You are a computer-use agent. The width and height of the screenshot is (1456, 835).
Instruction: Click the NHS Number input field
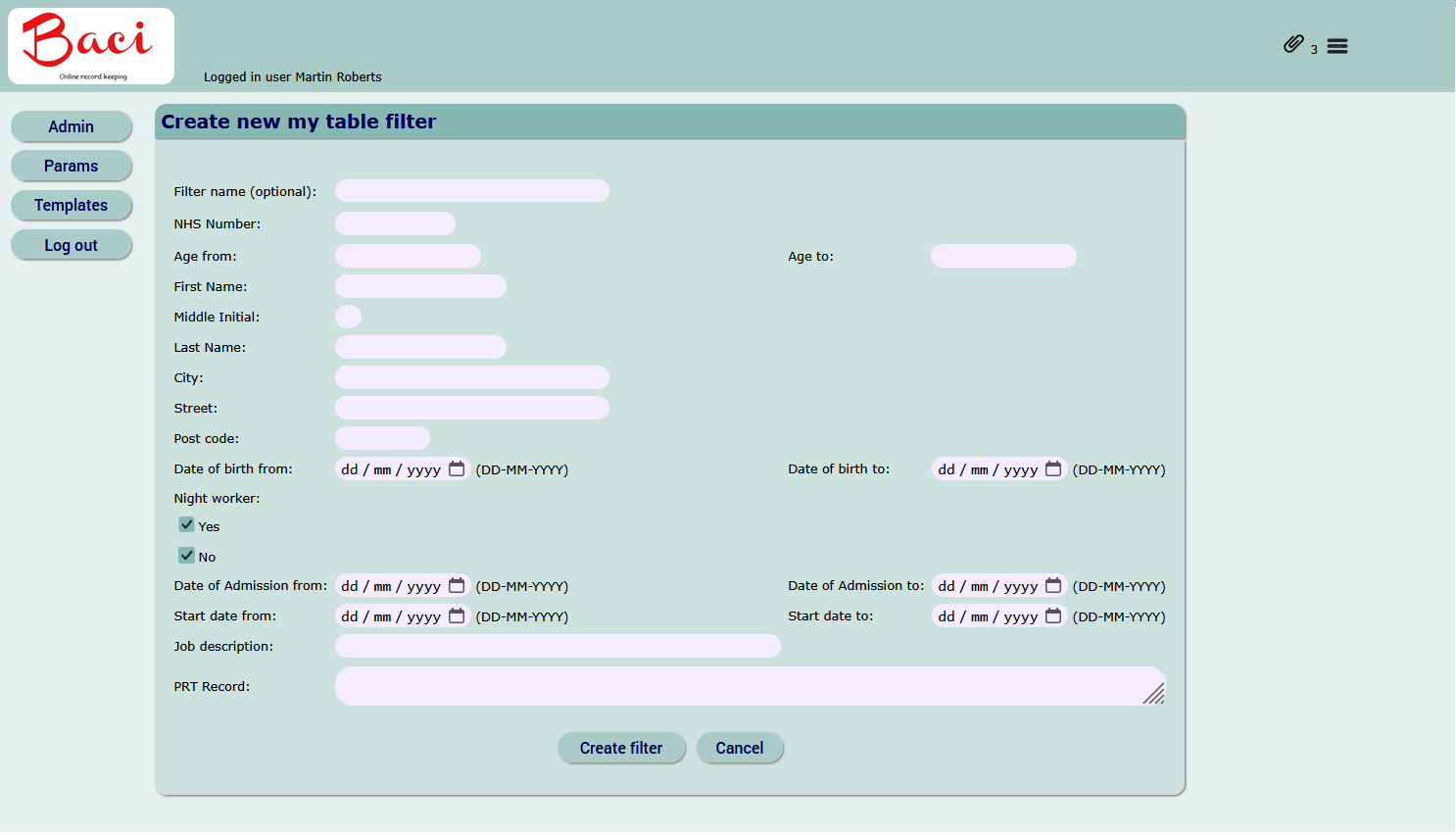pos(395,222)
